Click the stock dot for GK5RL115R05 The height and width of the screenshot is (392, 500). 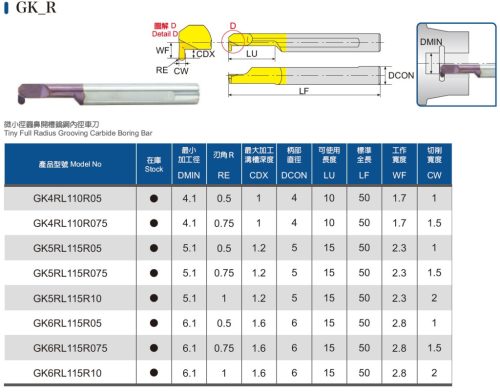154,248
